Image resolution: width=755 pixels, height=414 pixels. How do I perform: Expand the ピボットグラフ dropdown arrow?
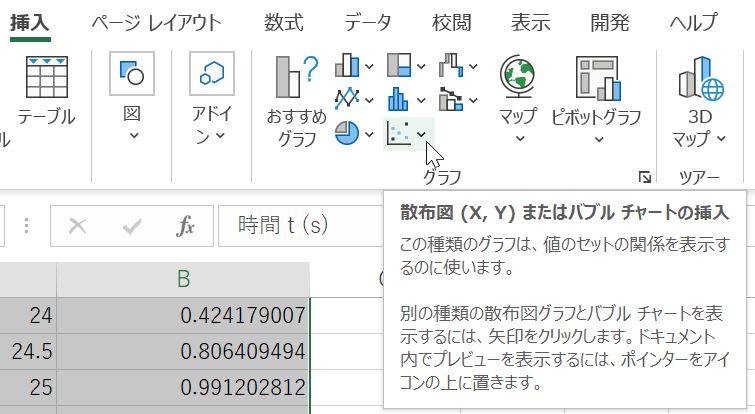[x=599, y=140]
